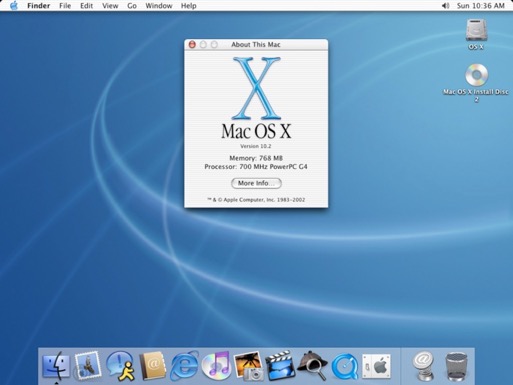Open the Help menu
This screenshot has width=513, height=385.
click(189, 6)
